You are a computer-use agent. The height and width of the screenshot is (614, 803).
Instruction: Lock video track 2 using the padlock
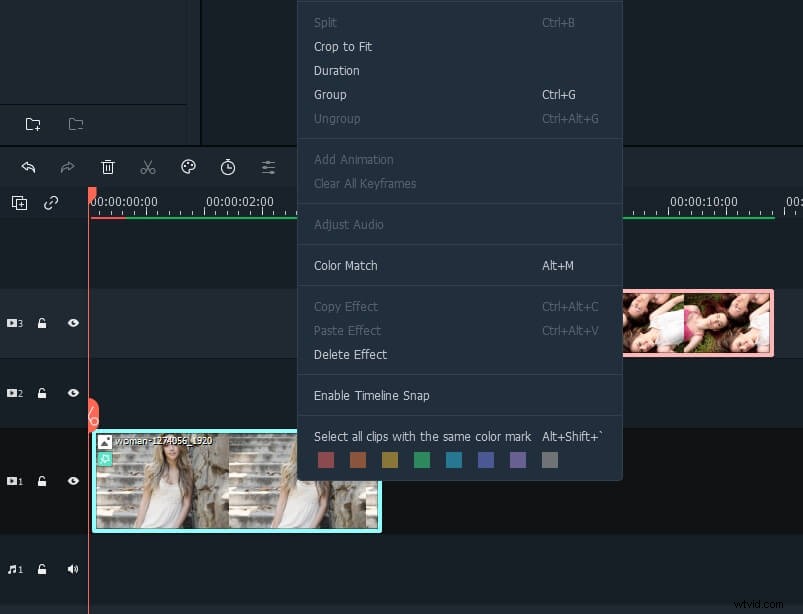click(x=41, y=393)
